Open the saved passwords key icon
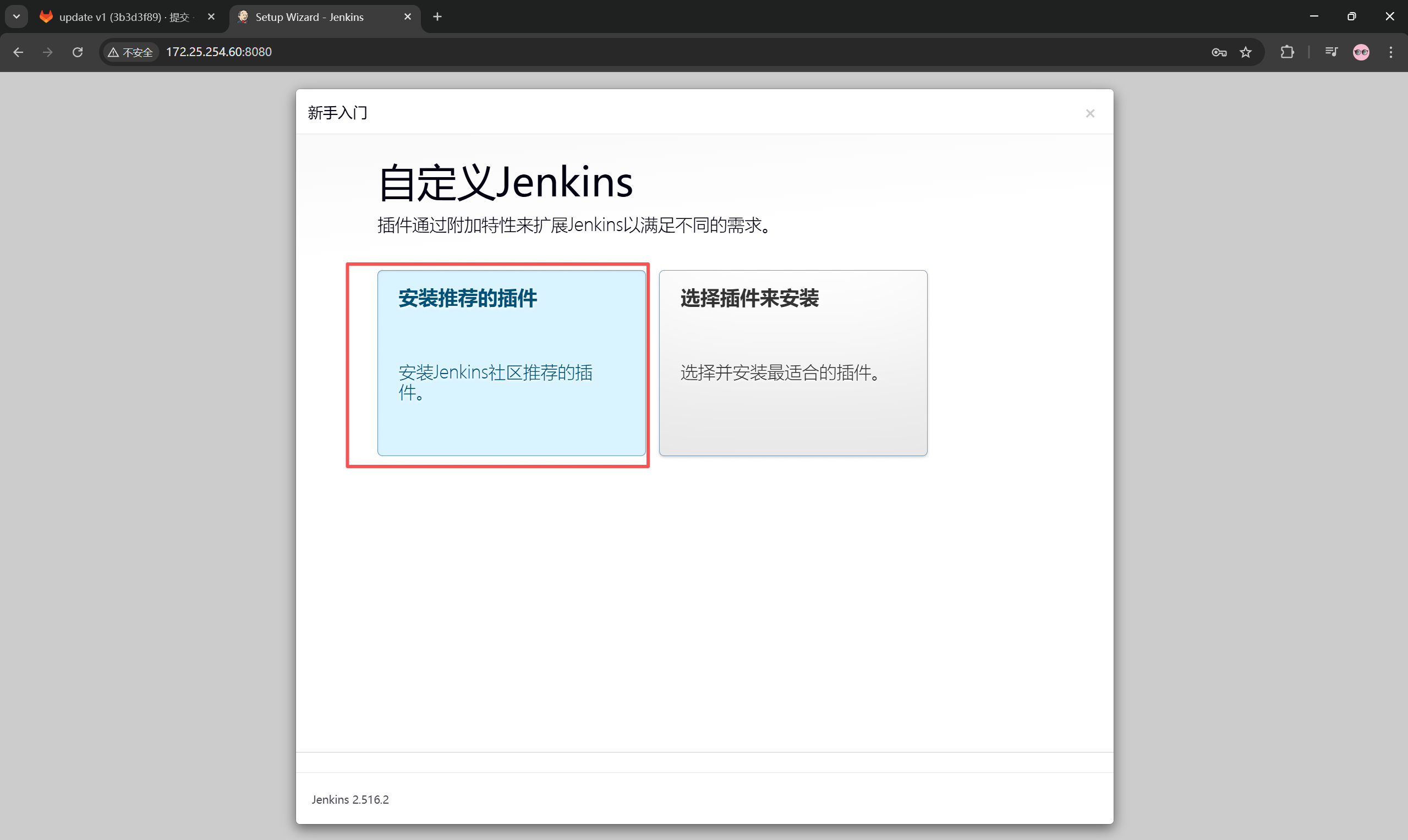The image size is (1408, 840). pos(1219,52)
